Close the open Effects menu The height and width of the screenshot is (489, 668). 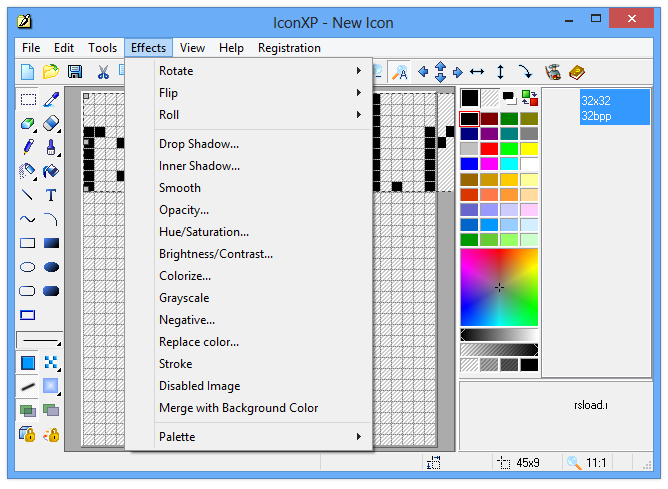coord(148,48)
